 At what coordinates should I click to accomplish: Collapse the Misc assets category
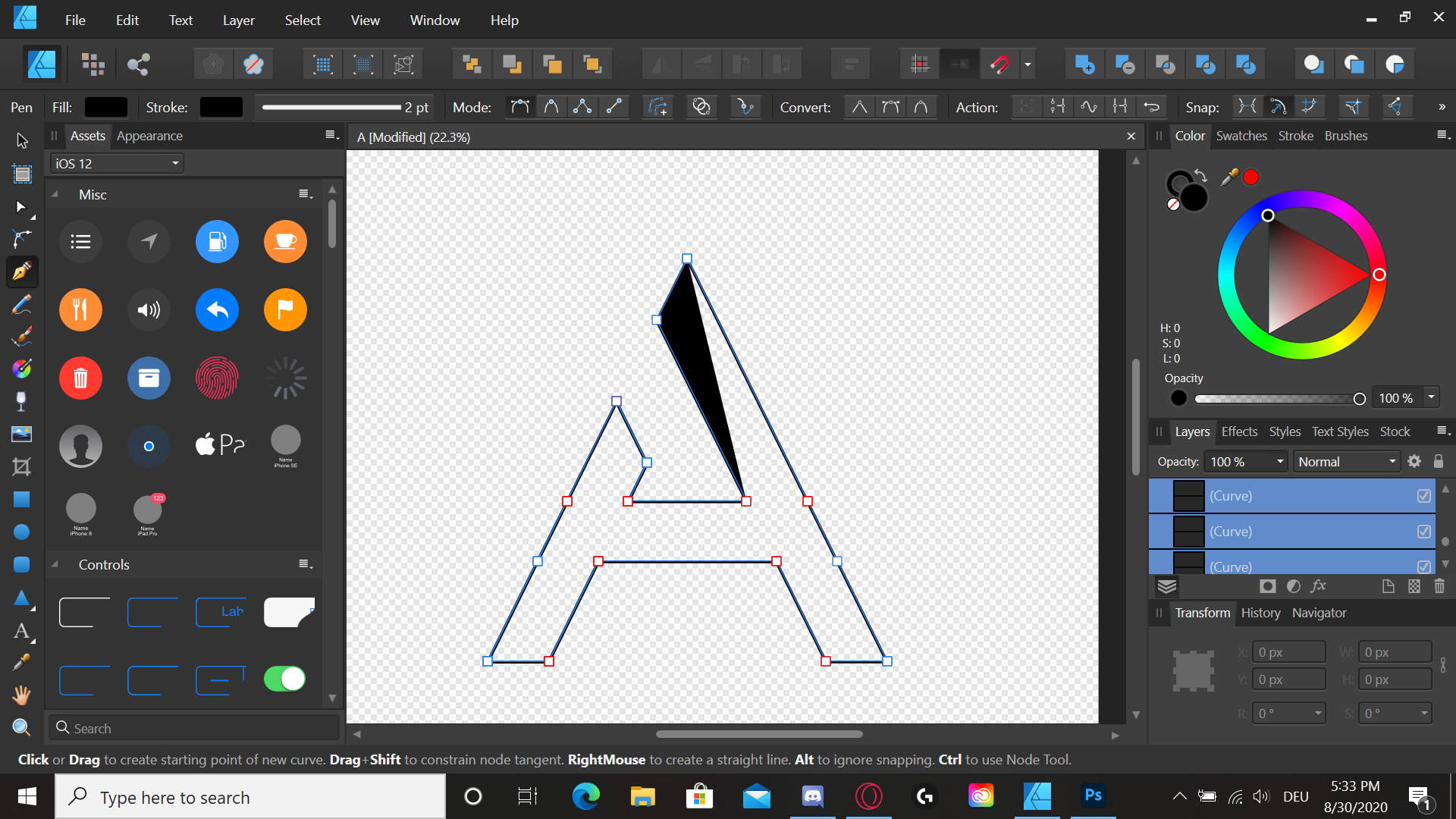[x=55, y=195]
